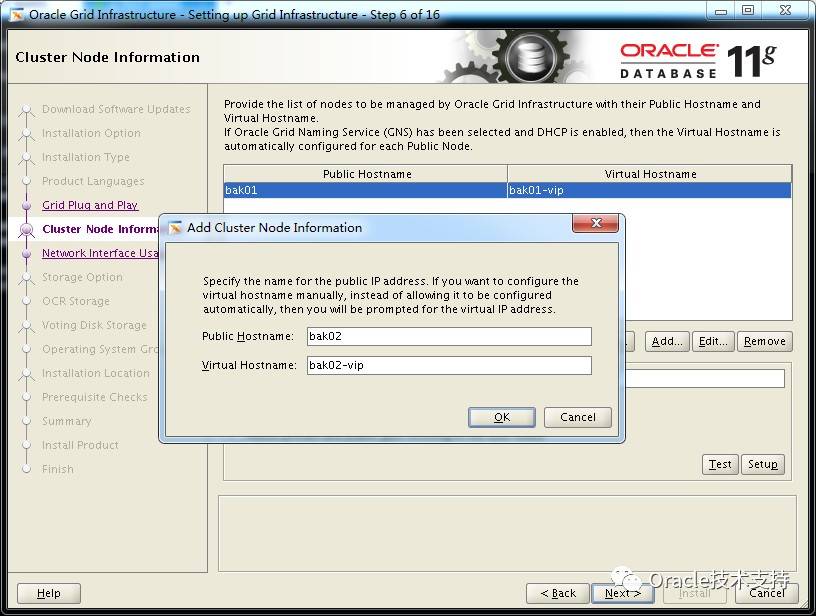This screenshot has height=616, width=816.
Task: Open the Grid Plug and Play step link
Action: click(x=90, y=205)
